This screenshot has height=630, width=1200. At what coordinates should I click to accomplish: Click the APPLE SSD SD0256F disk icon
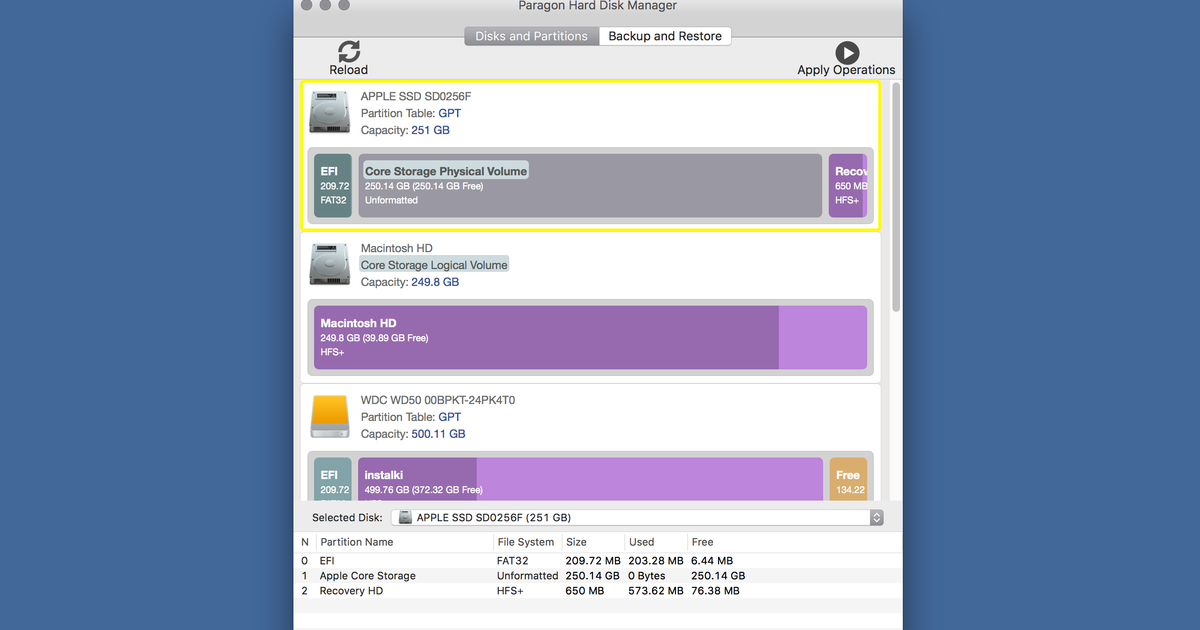[x=329, y=112]
